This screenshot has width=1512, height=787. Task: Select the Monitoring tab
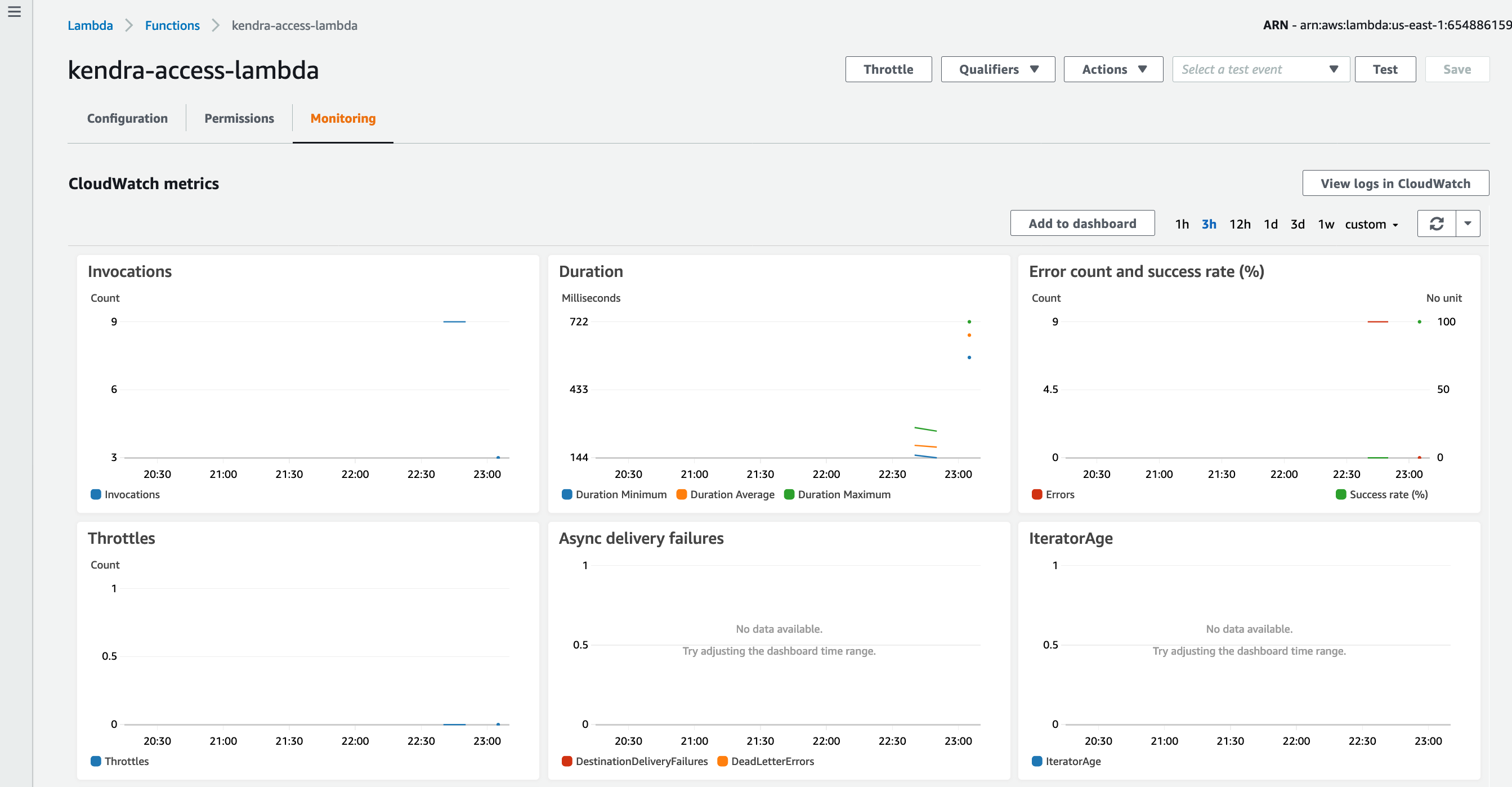(343, 118)
